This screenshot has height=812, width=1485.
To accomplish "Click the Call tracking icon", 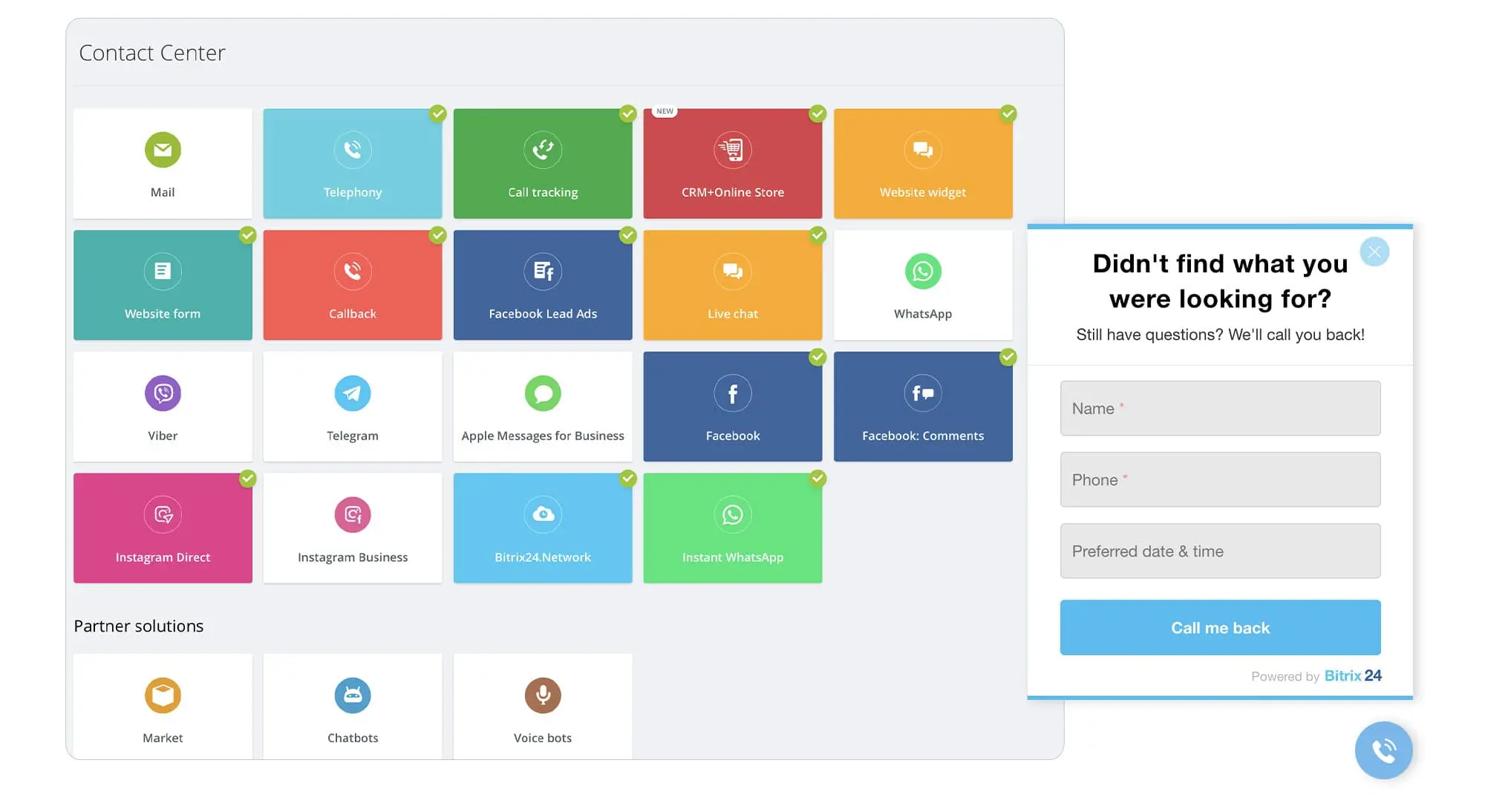I will (543, 150).
